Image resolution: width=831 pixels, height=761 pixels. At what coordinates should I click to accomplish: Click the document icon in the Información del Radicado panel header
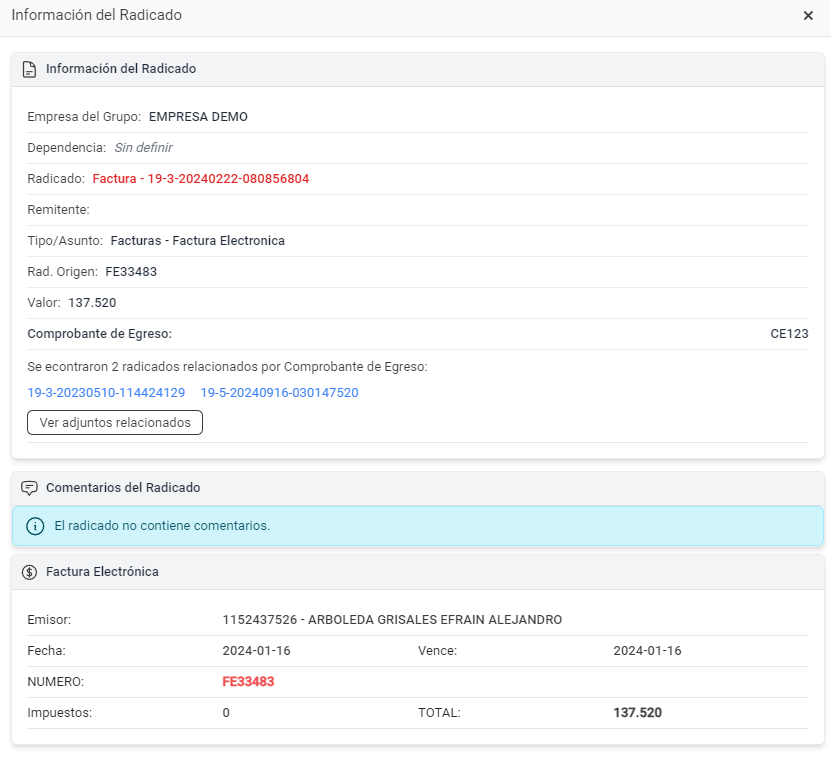(x=30, y=69)
